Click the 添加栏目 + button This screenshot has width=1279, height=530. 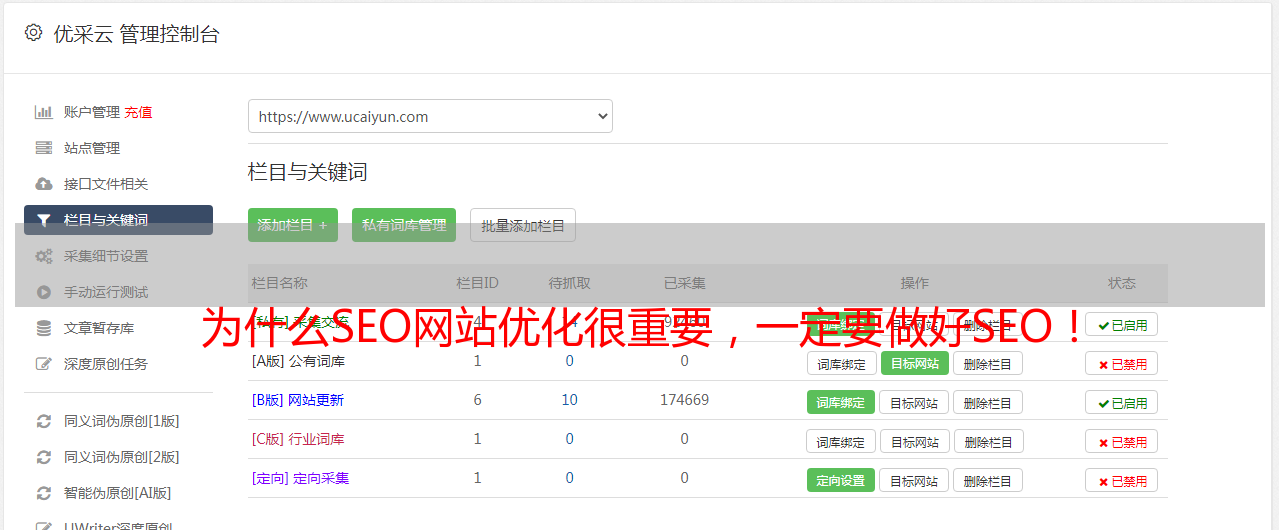click(x=293, y=225)
